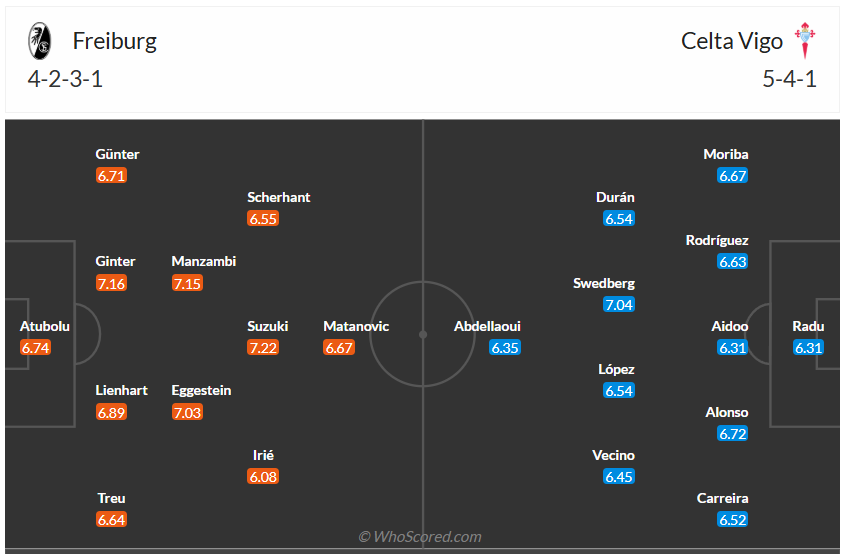The width and height of the screenshot is (847, 554).
Task: Select goalkeeper Atubolu's 6.74 rating
Action: (35, 348)
